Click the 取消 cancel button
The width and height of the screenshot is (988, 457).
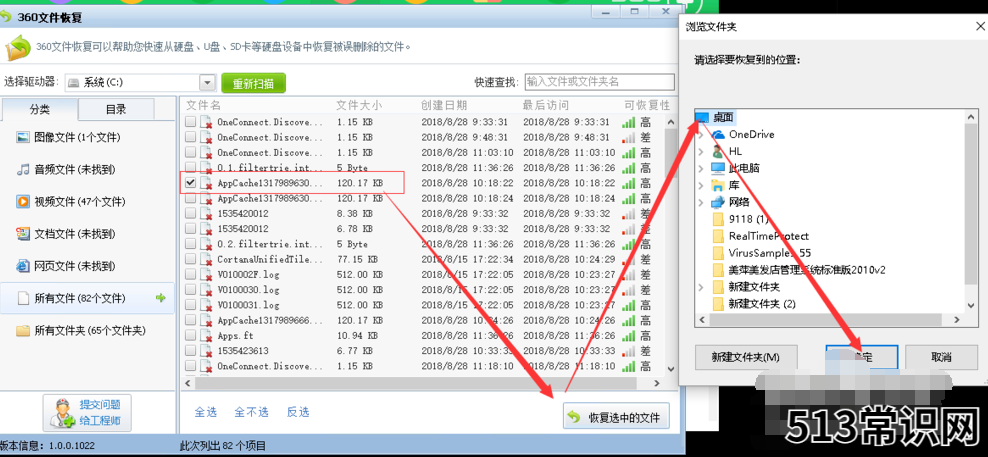point(941,357)
